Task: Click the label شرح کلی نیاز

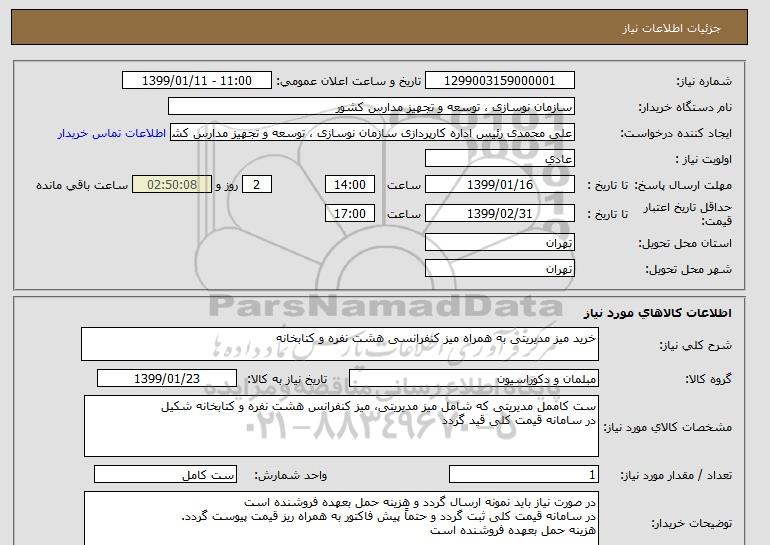Action: (x=695, y=346)
